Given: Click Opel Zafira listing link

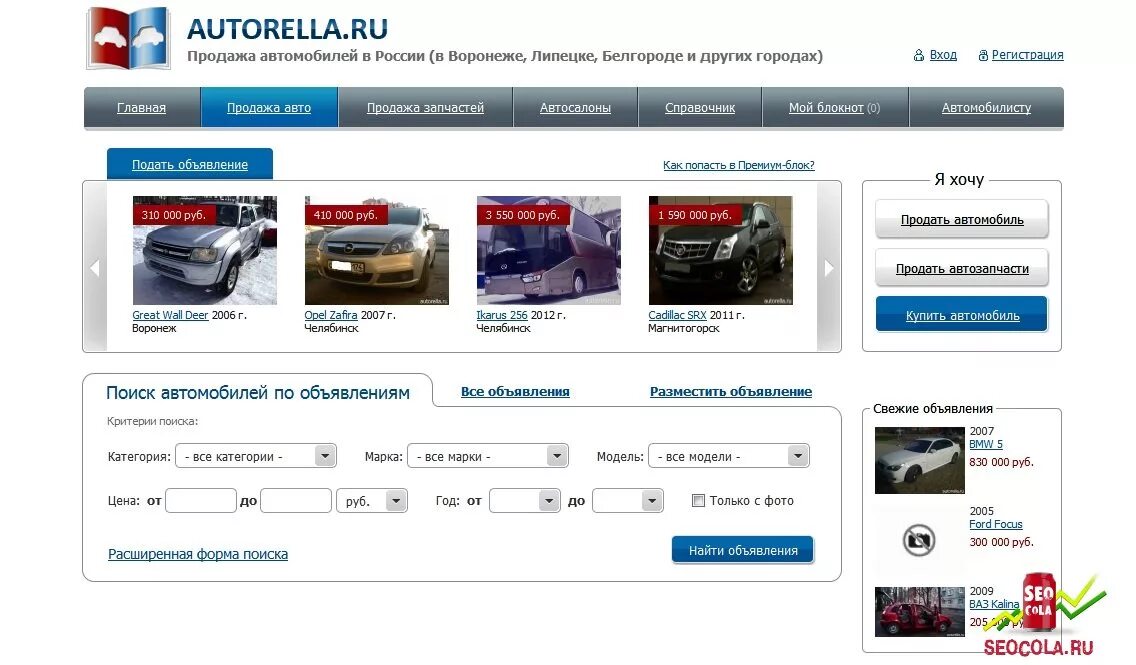Looking at the screenshot, I should pyautogui.click(x=331, y=315).
